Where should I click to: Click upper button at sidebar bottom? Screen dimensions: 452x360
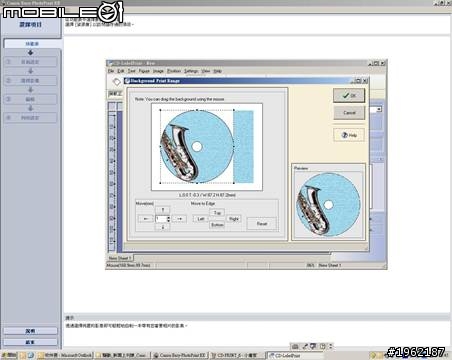[x=30, y=331]
